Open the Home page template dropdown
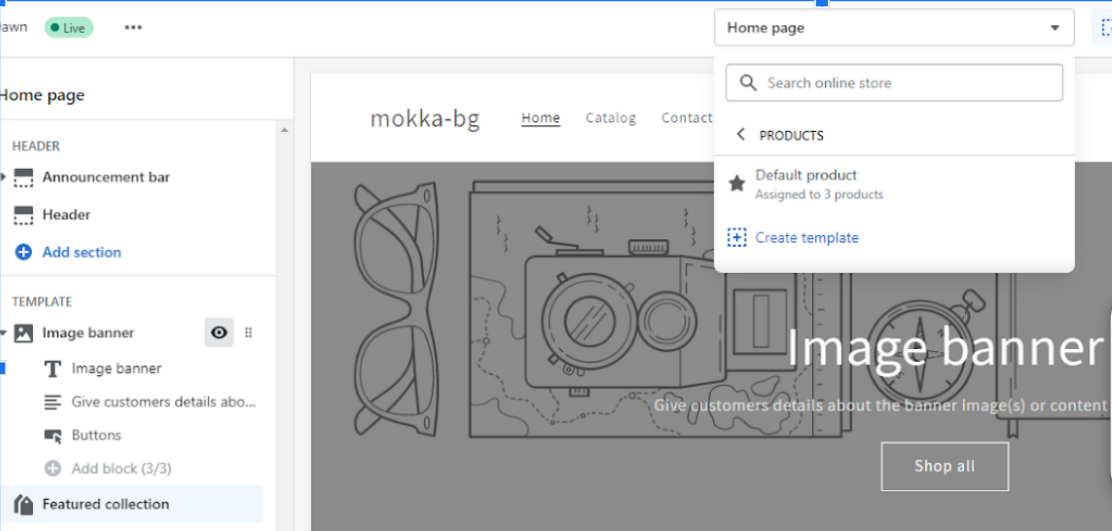This screenshot has height=531, width=1112. coord(893,28)
